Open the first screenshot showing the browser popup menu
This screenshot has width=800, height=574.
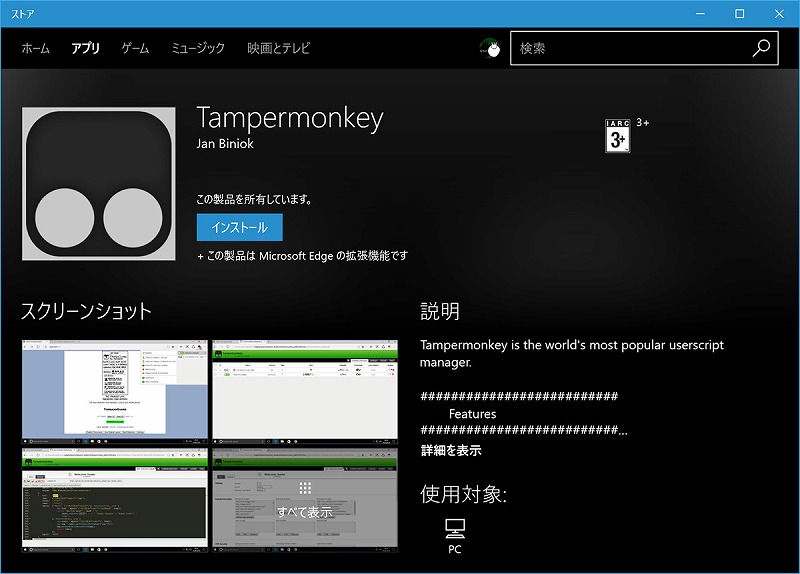[115, 392]
